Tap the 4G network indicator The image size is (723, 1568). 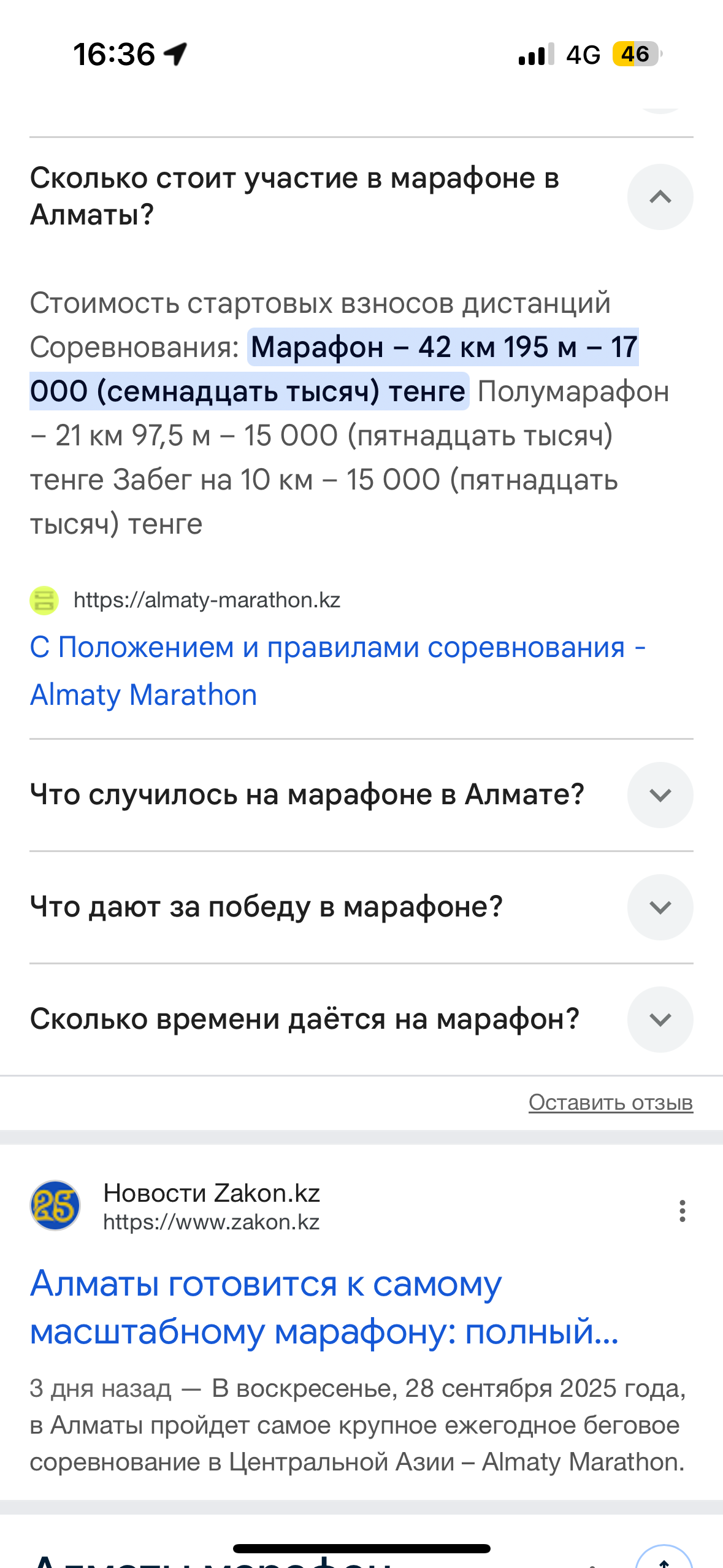pos(583,55)
